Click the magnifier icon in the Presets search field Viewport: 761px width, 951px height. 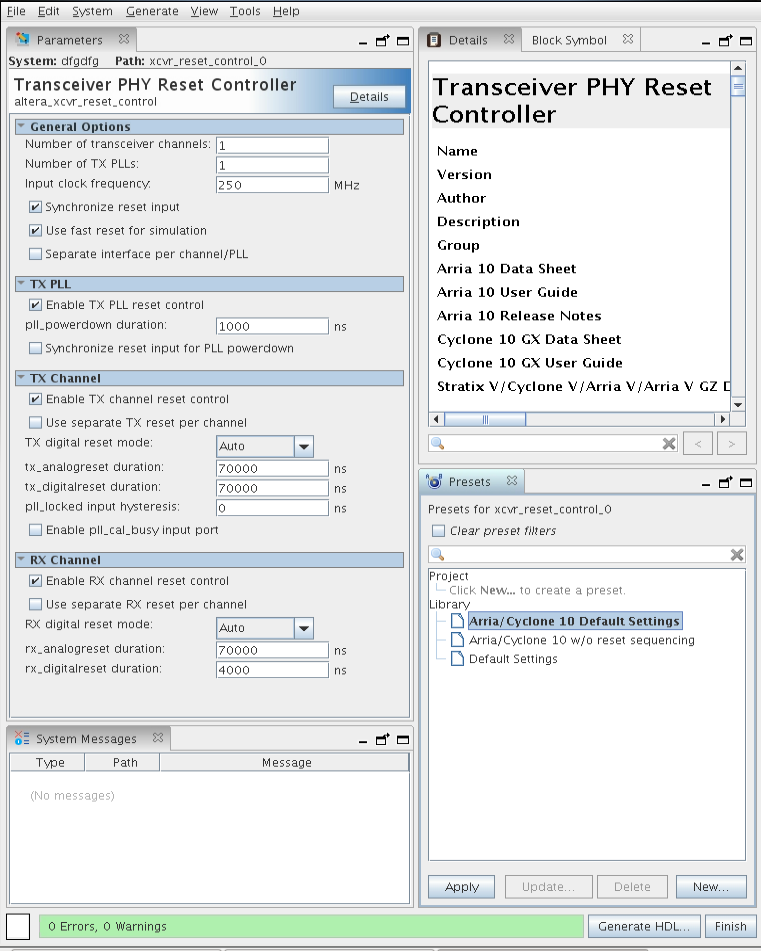tap(437, 554)
